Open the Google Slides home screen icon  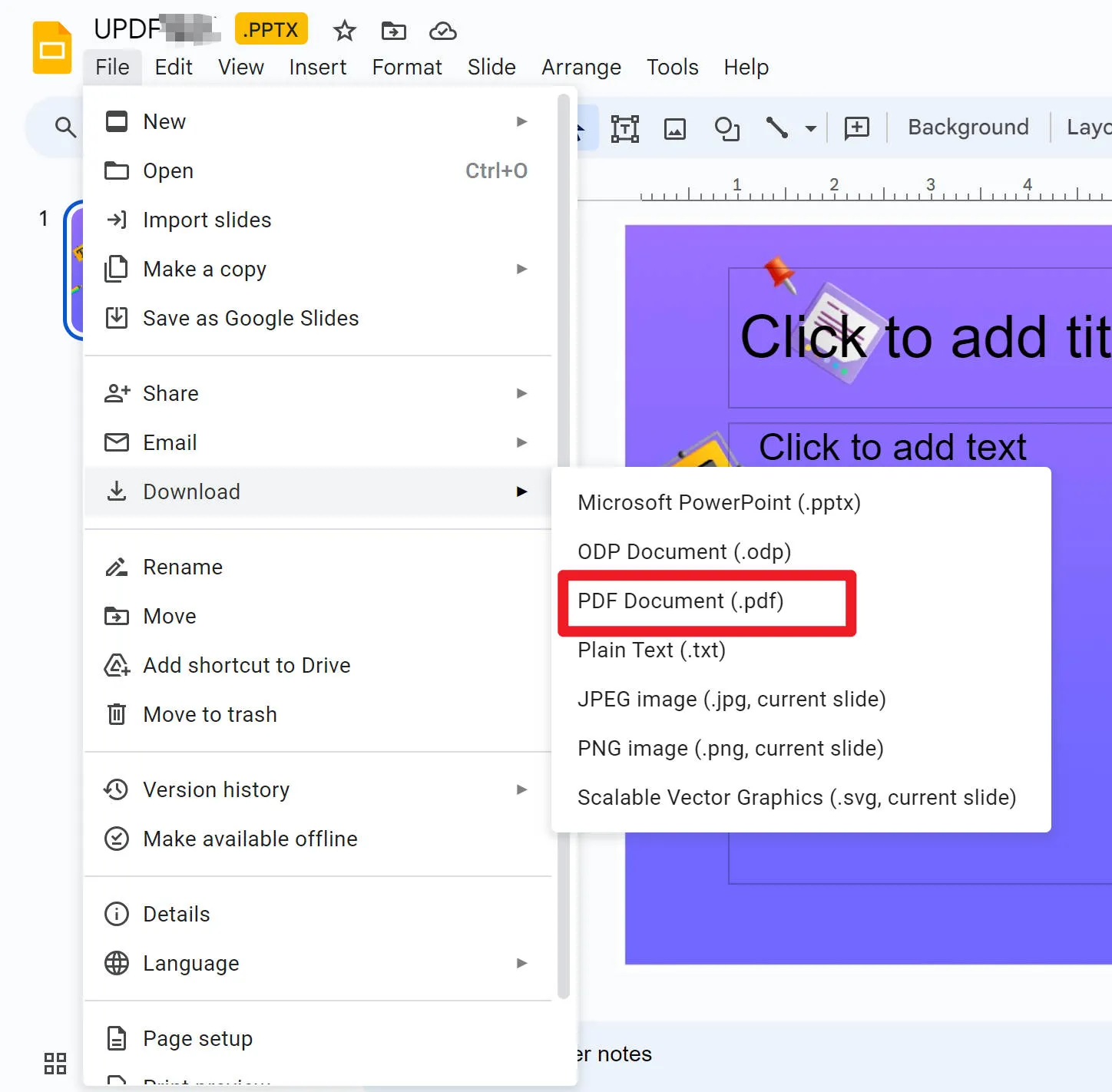coord(51,47)
